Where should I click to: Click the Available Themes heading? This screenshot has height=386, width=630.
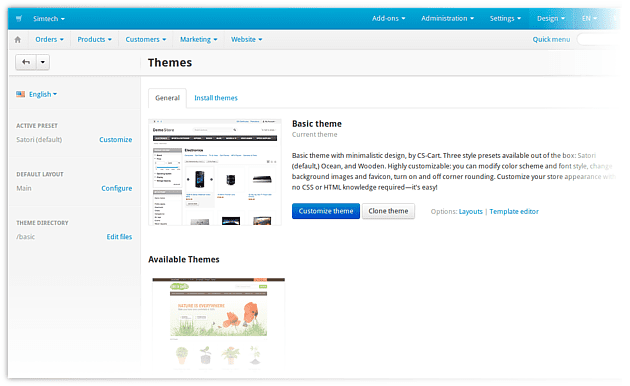coord(184,259)
